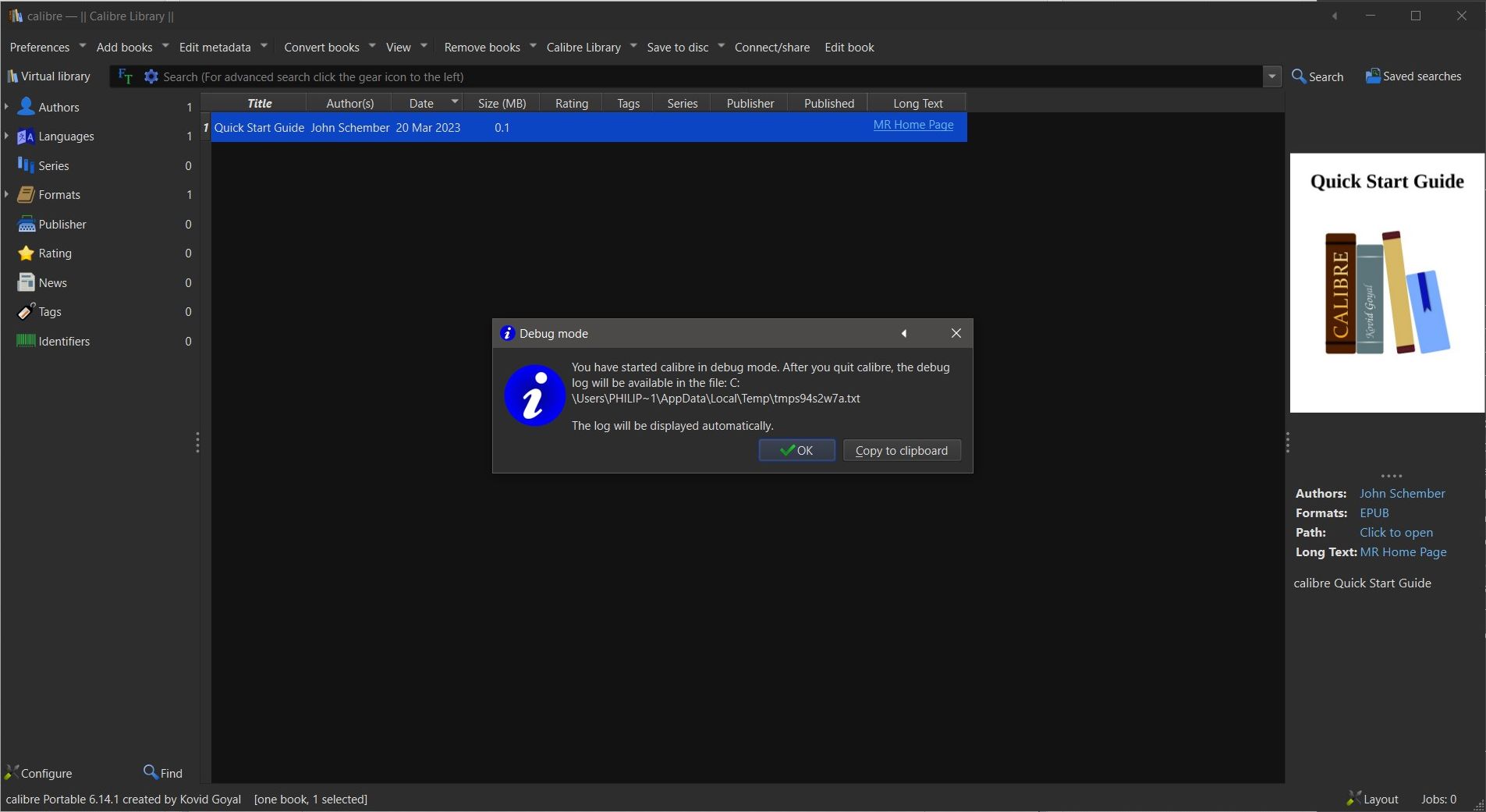
Task: Open the EPUB format link
Action: tap(1374, 513)
